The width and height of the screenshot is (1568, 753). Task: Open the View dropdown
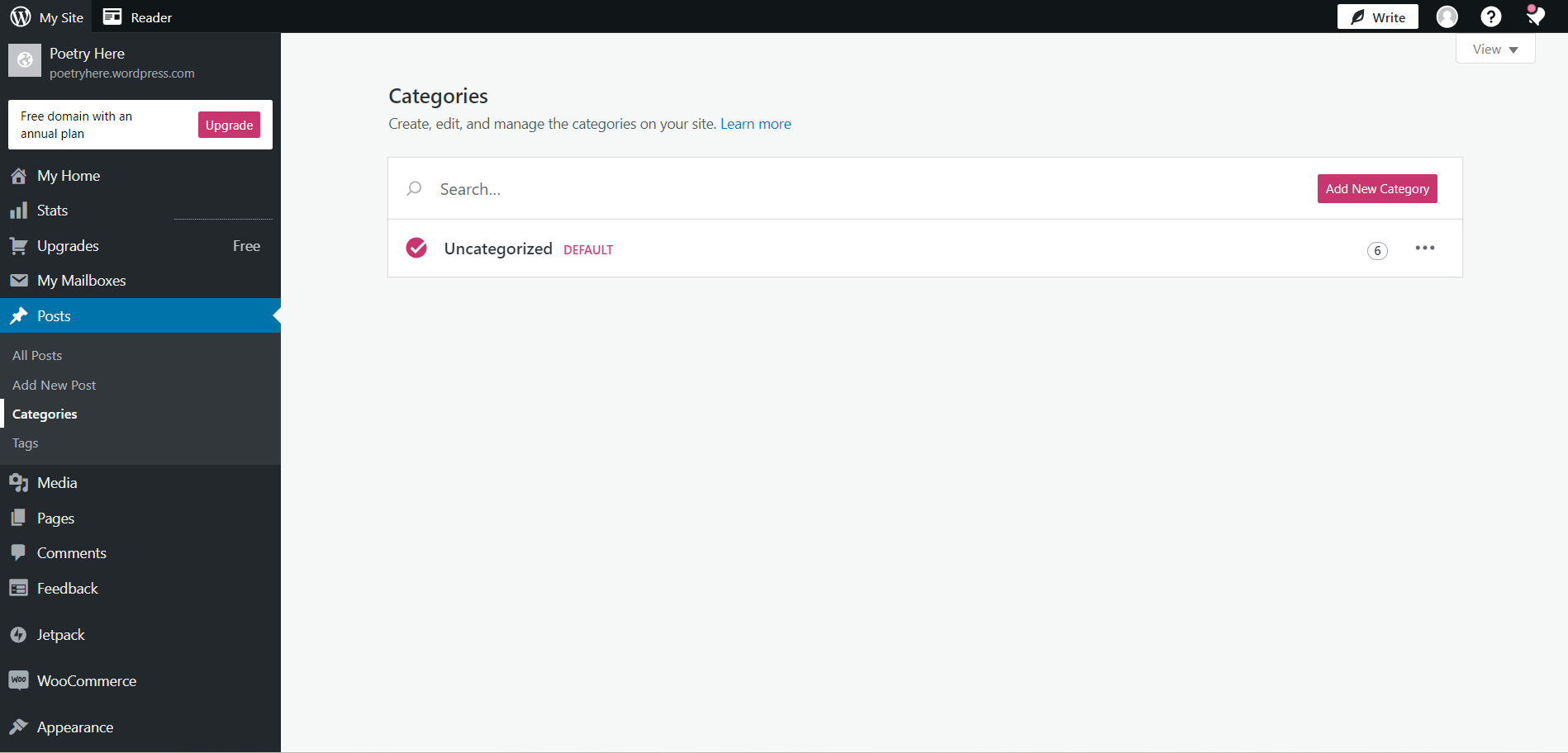click(1495, 50)
